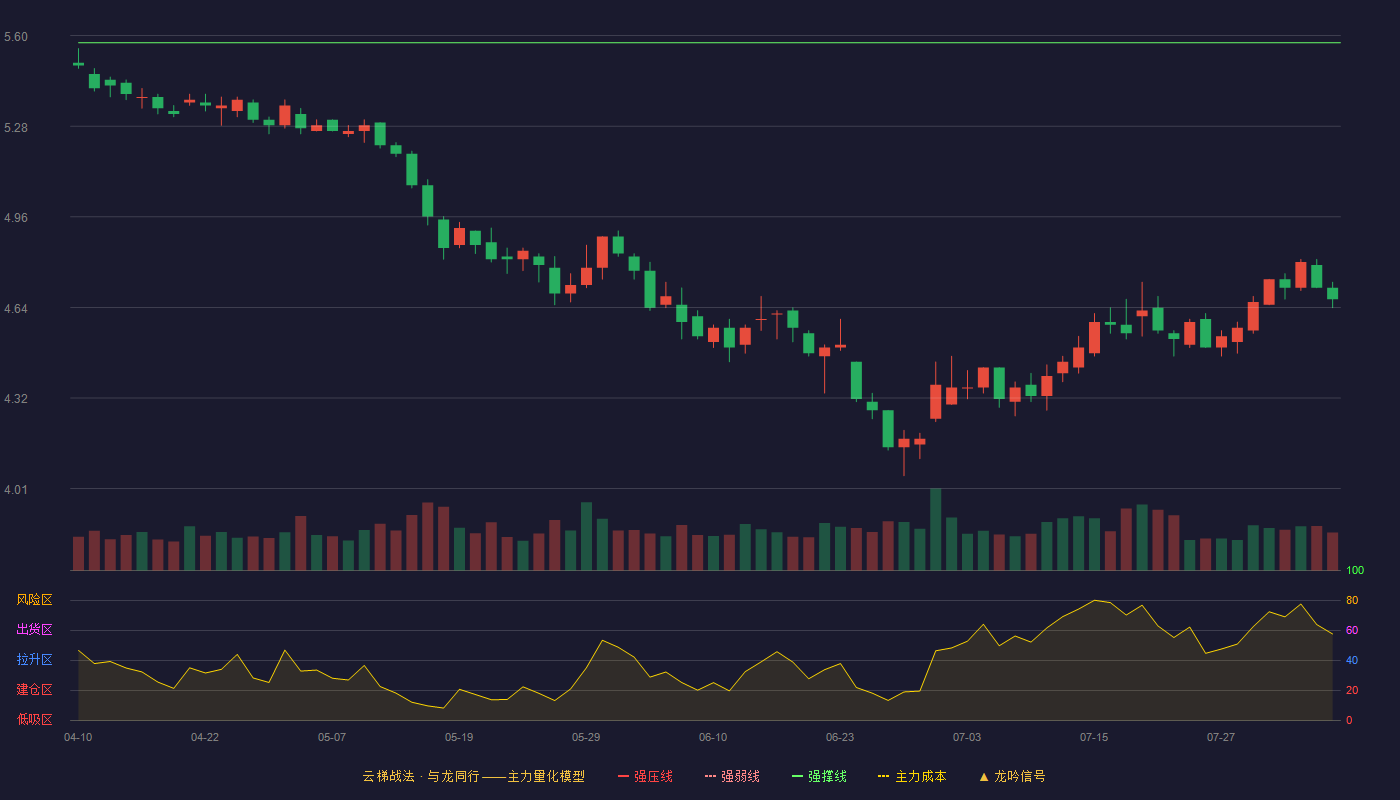
Task: Click the 05-07 date label
Action: [332, 737]
